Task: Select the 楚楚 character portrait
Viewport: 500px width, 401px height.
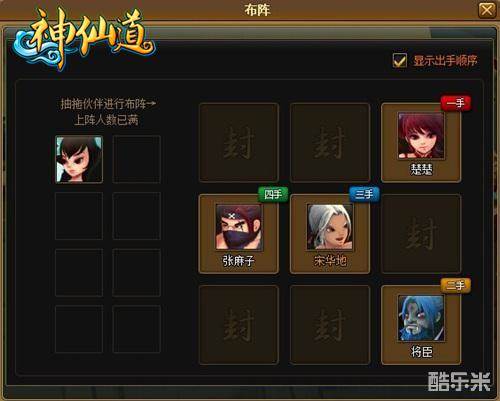Action: [421, 135]
